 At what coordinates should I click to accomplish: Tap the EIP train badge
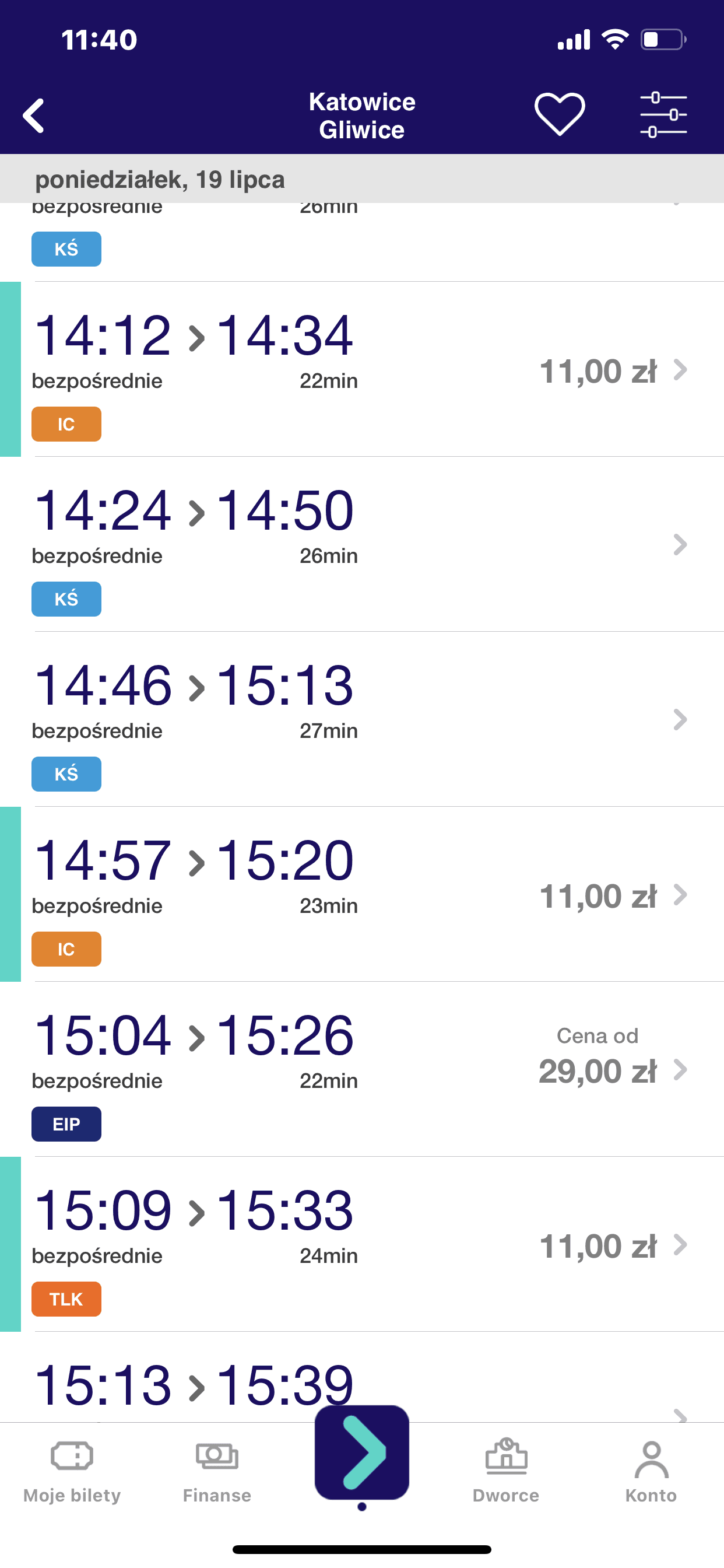(66, 1123)
